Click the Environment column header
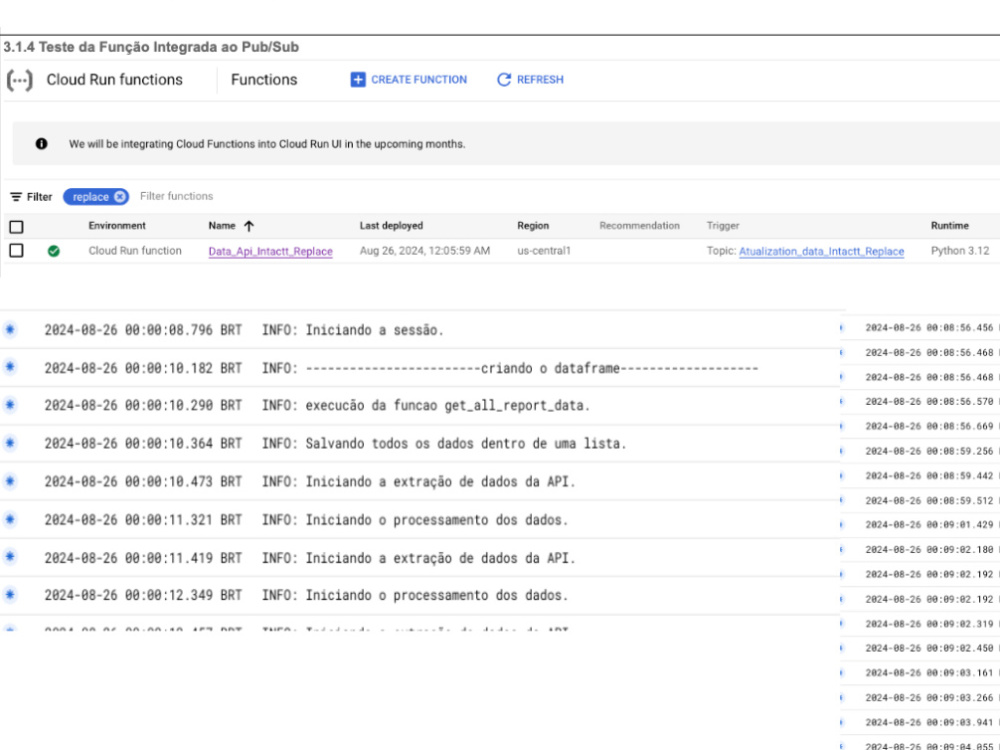 coord(117,226)
